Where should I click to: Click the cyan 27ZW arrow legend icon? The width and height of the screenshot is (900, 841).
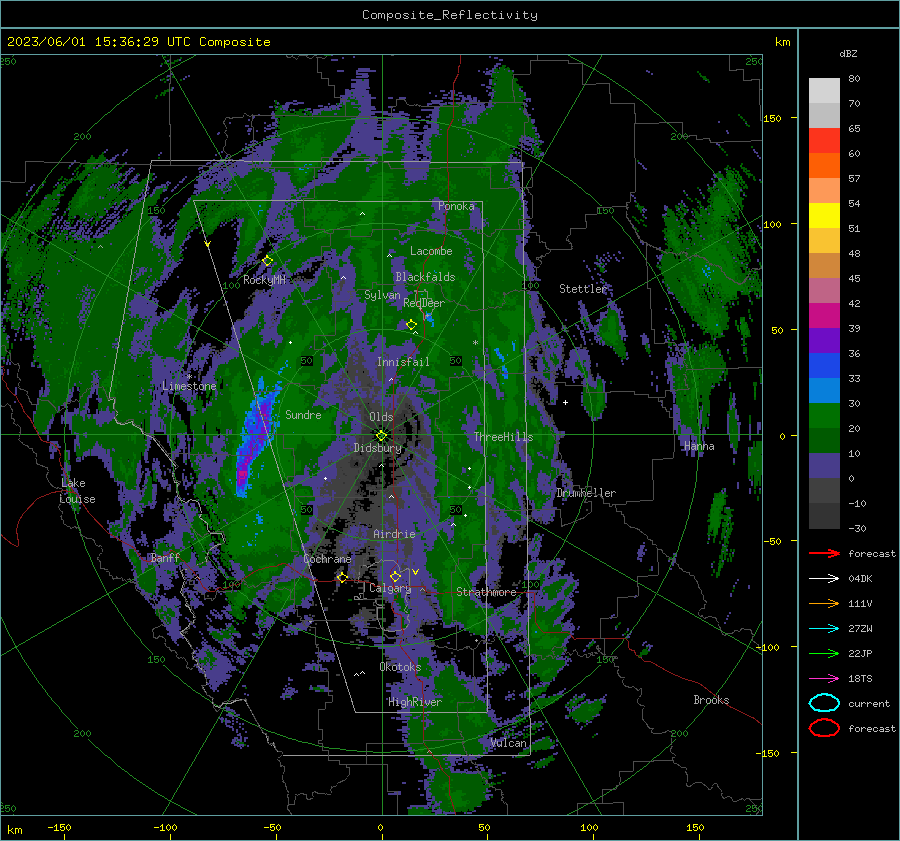pos(824,629)
